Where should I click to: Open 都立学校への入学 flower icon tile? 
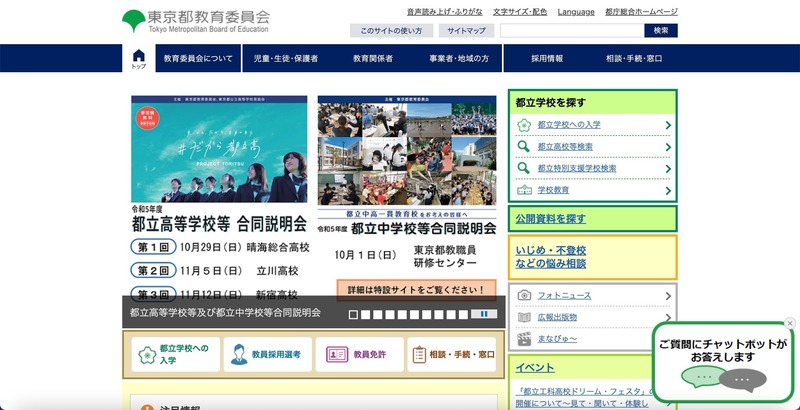click(175, 354)
